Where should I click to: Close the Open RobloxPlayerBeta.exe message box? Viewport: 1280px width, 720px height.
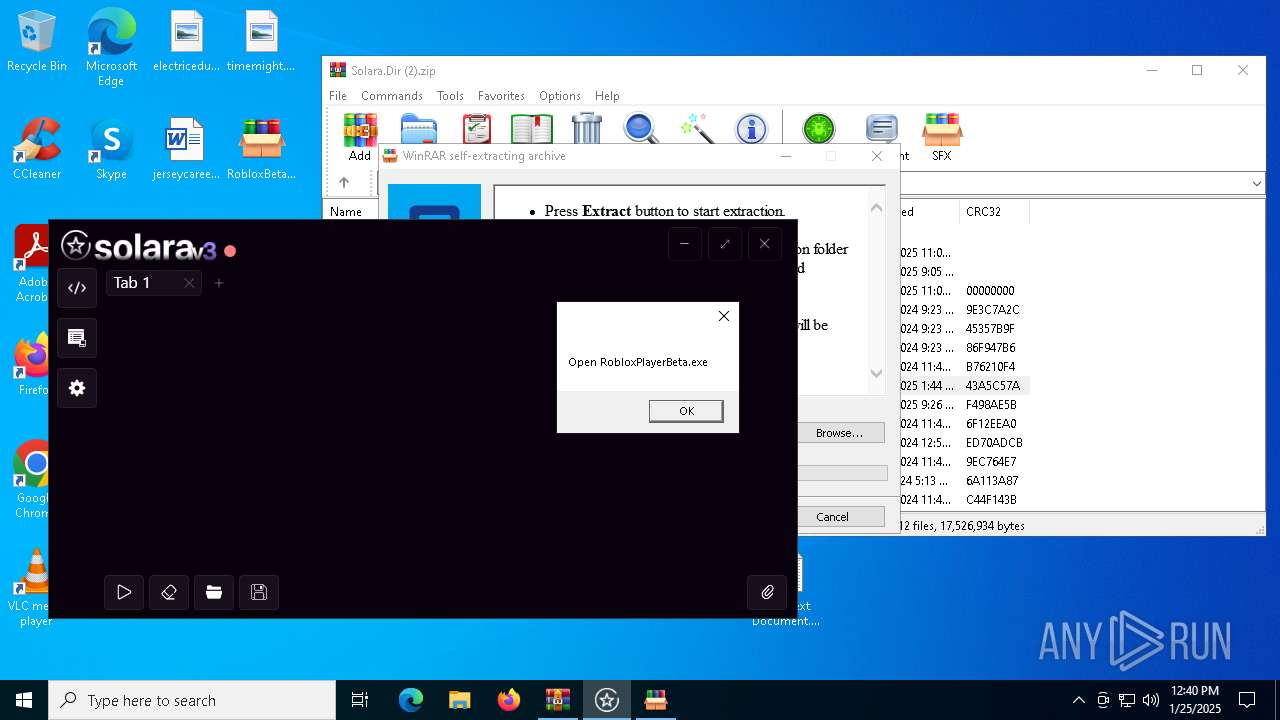pyautogui.click(x=724, y=316)
